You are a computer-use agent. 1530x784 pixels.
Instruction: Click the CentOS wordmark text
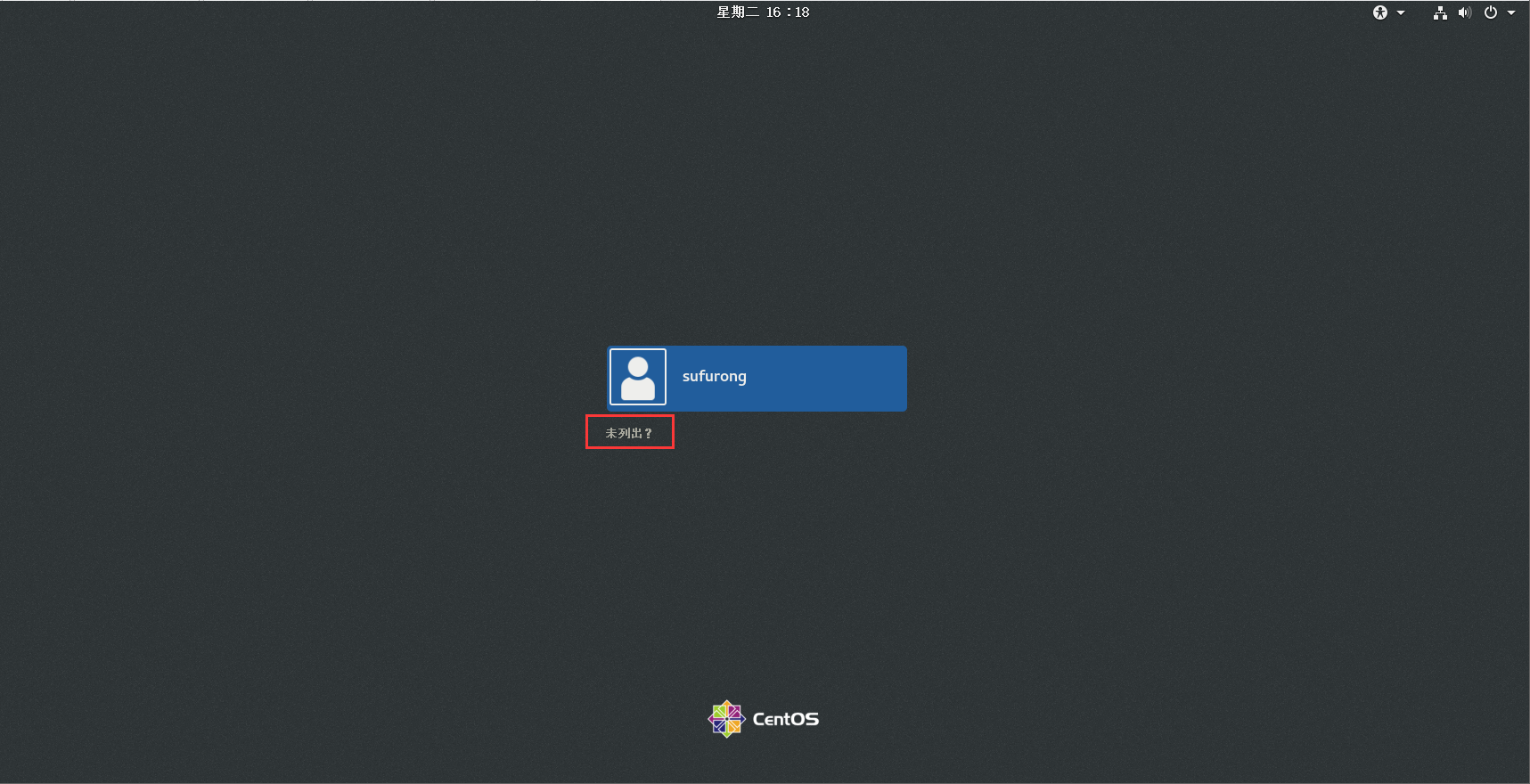click(x=786, y=719)
